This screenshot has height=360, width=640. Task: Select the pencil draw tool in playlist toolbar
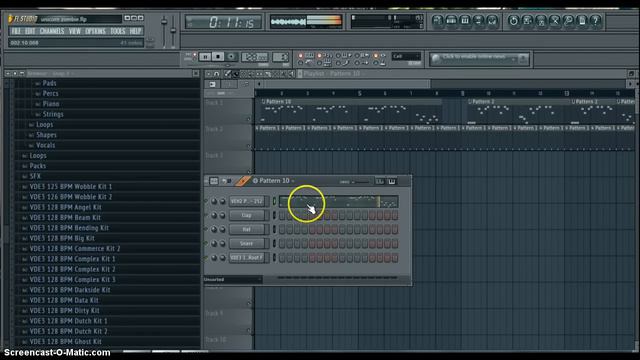click(227, 74)
